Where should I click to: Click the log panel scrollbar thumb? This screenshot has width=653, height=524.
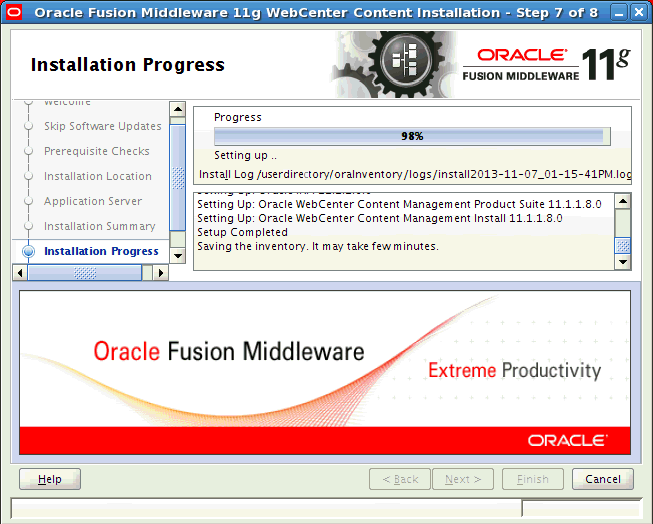pos(623,245)
